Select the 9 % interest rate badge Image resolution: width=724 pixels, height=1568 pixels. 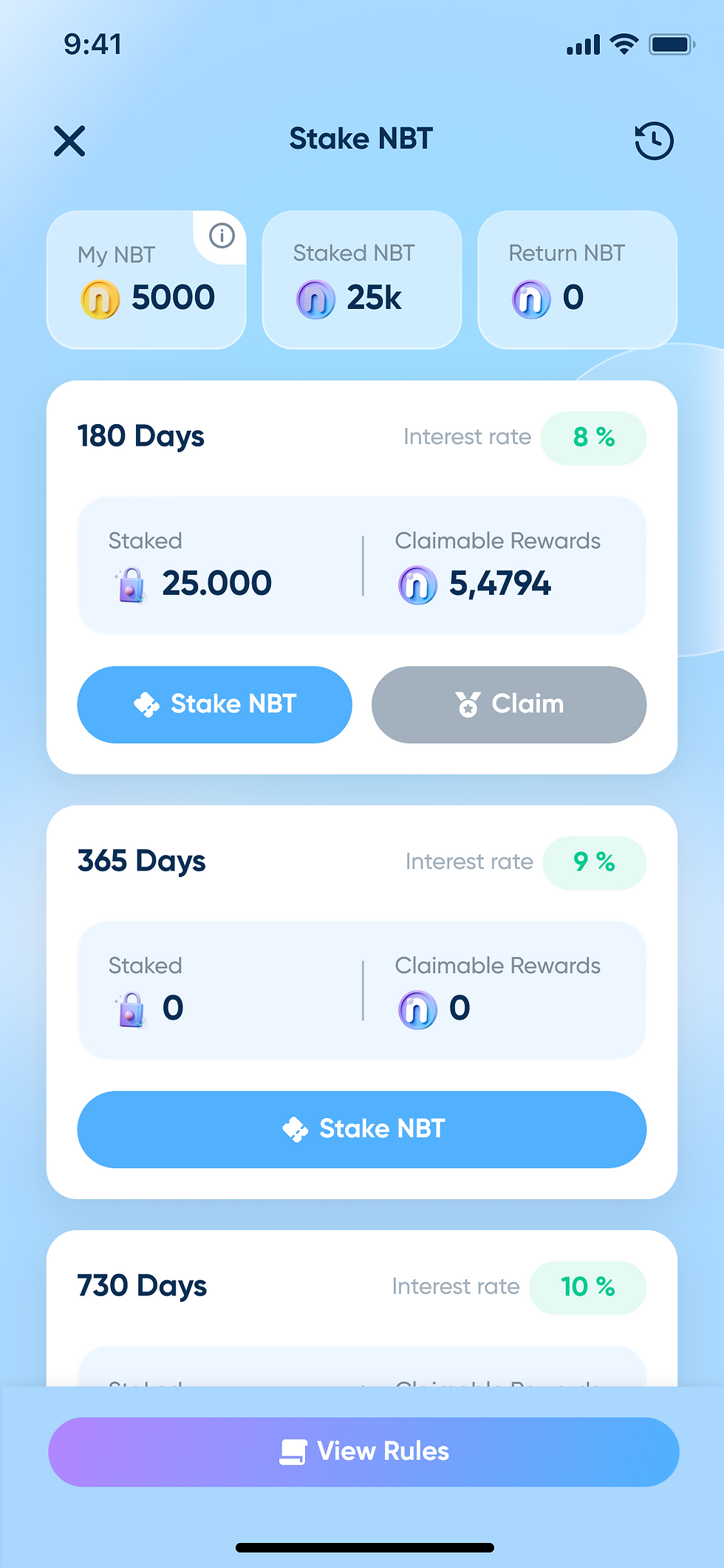coord(594,862)
